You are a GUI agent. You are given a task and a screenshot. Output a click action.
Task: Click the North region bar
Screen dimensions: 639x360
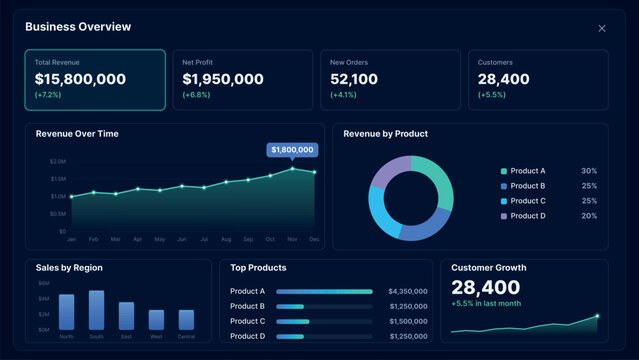[x=66, y=312]
